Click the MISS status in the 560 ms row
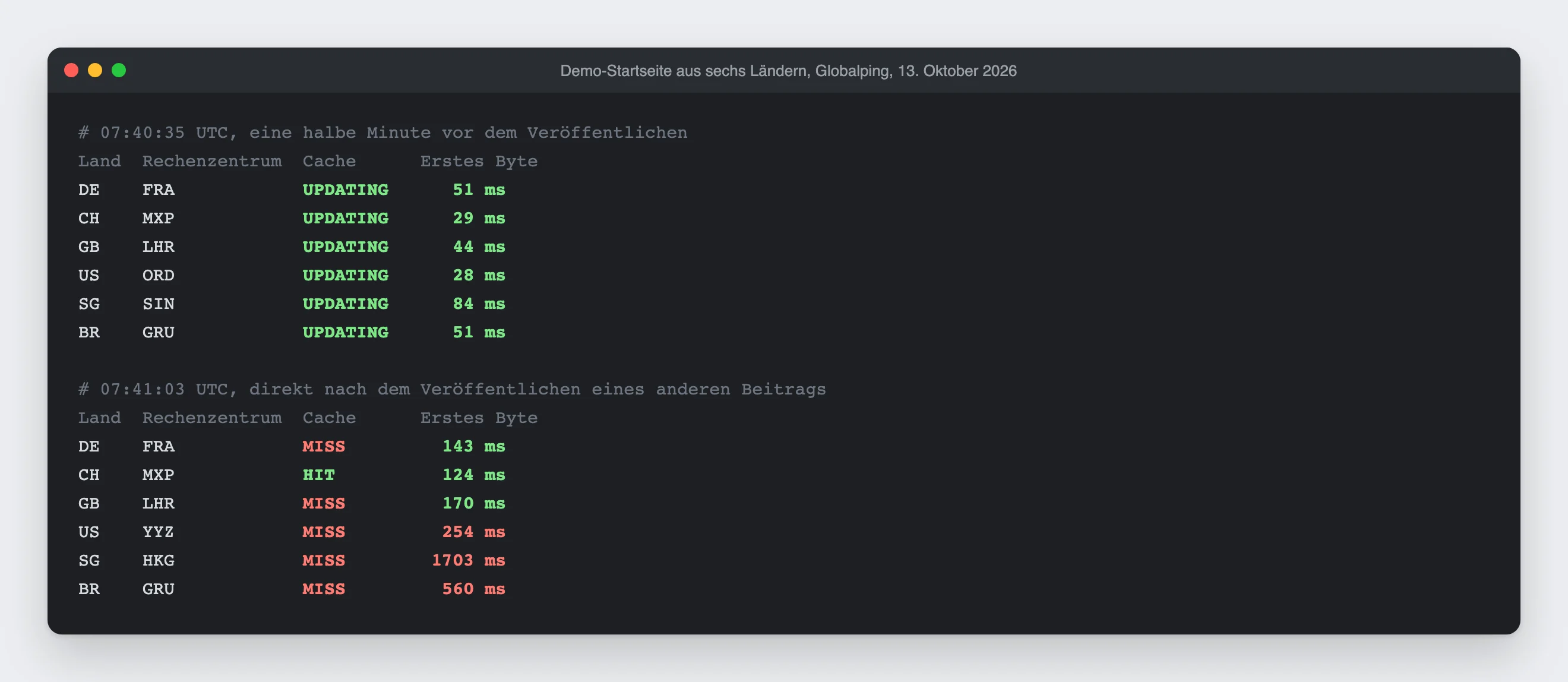This screenshot has height=682, width=1568. click(324, 589)
